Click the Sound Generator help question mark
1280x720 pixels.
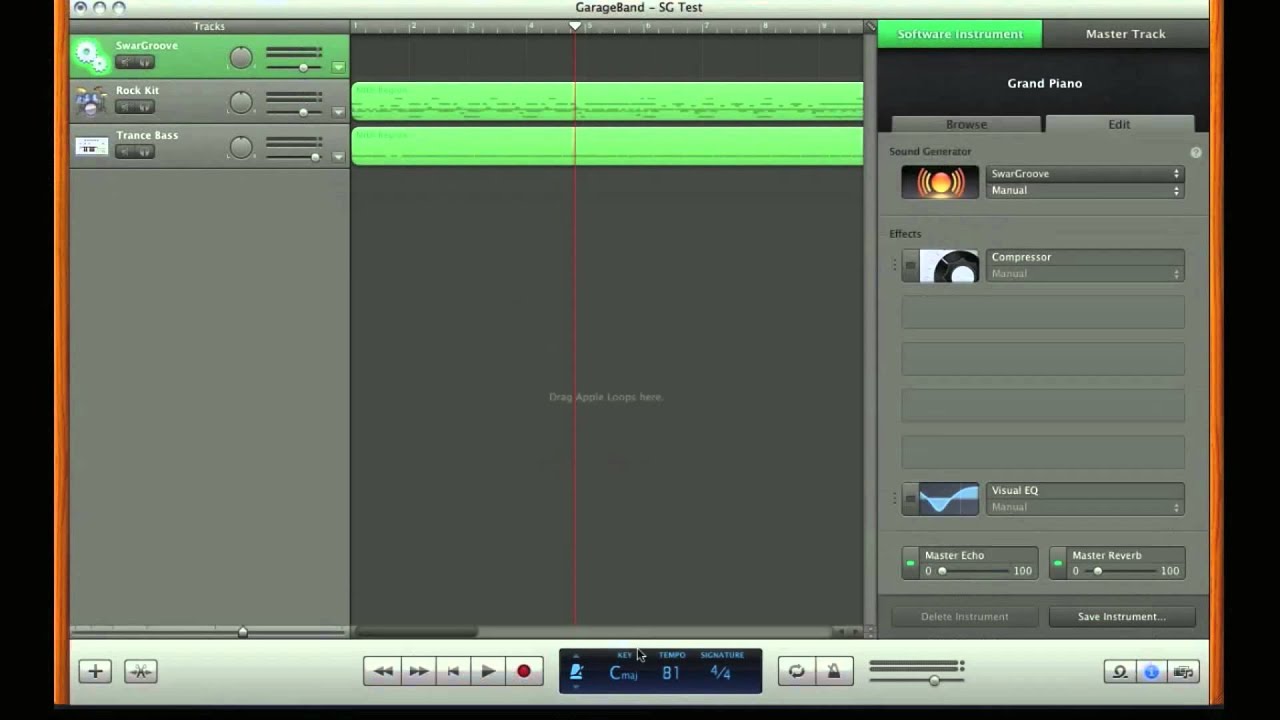point(1196,152)
